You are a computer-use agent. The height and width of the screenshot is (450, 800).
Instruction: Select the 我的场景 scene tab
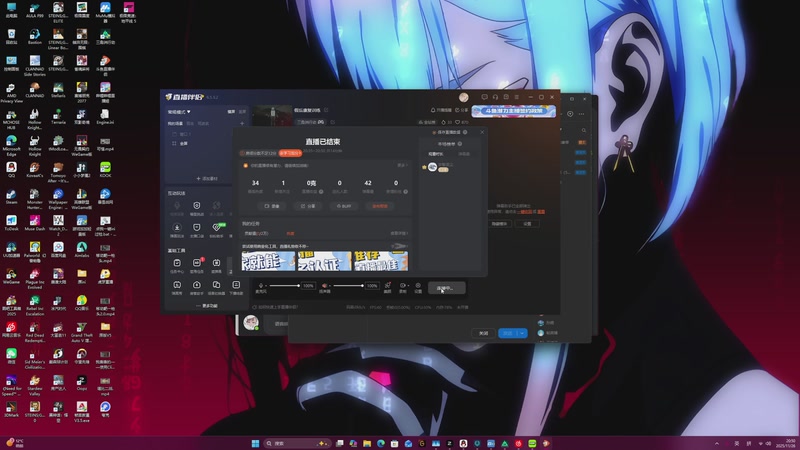[x=175, y=123]
